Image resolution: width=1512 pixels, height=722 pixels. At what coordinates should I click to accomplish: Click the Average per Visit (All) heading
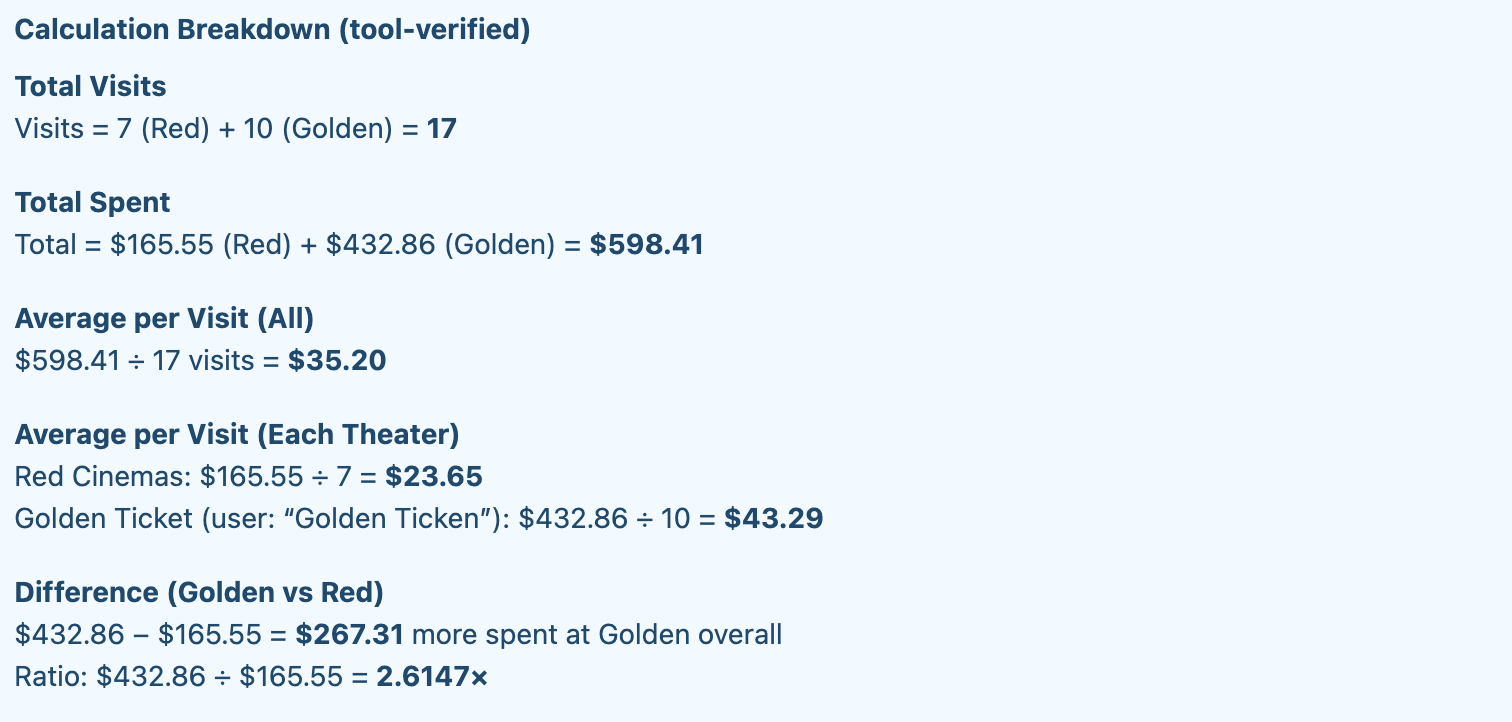(x=165, y=319)
